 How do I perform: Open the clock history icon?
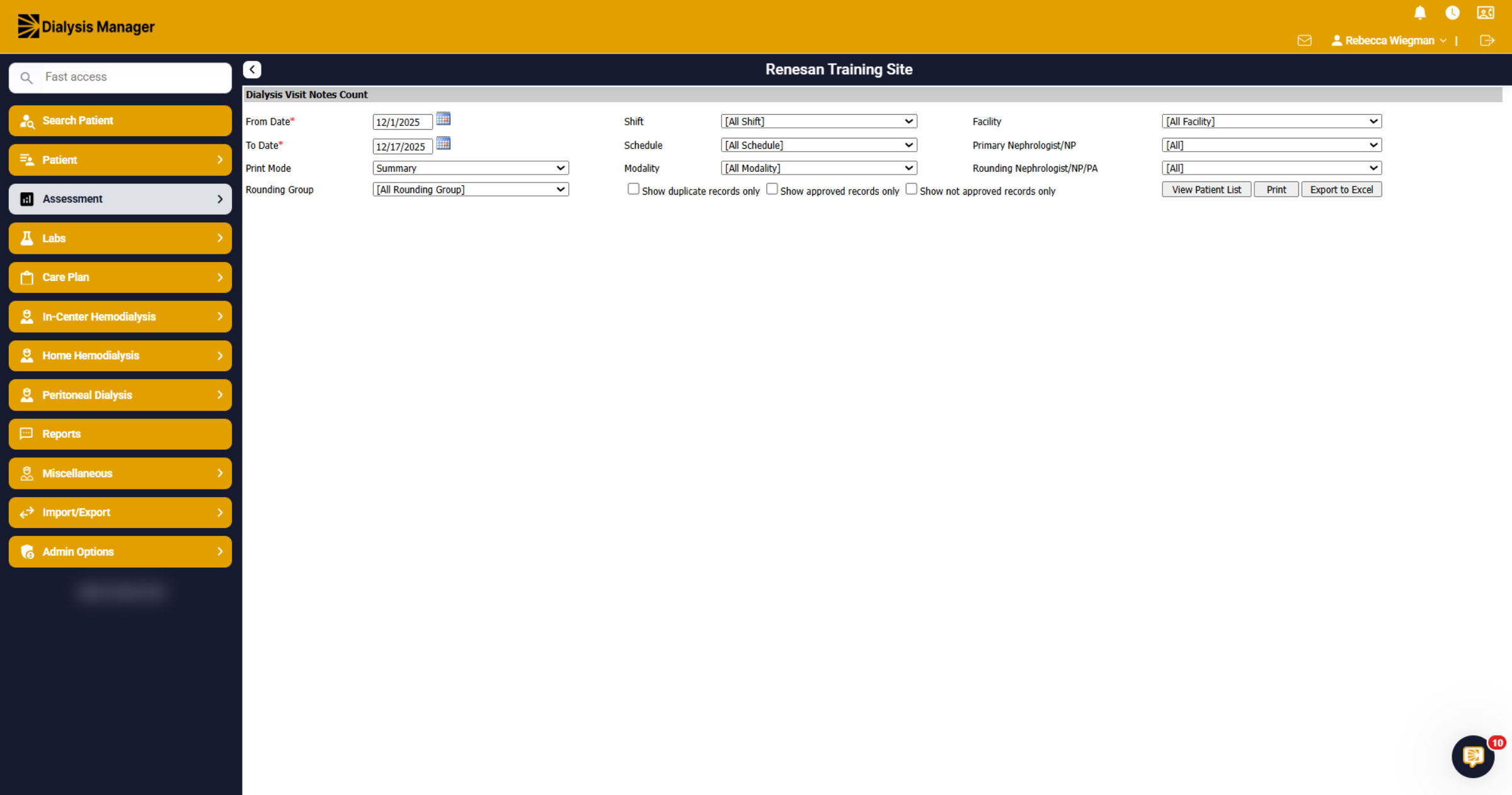(1452, 13)
